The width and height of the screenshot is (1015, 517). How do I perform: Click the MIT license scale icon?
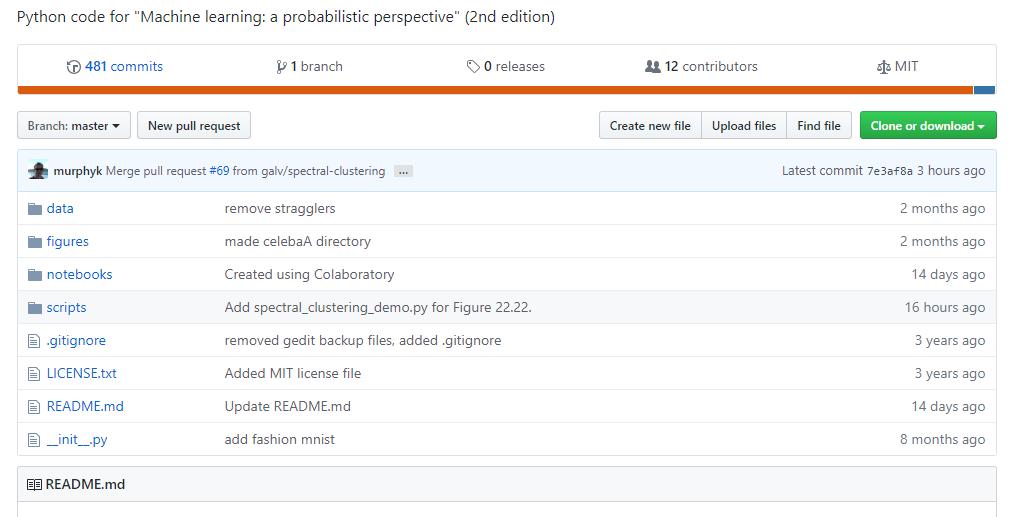pyautogui.click(x=884, y=67)
